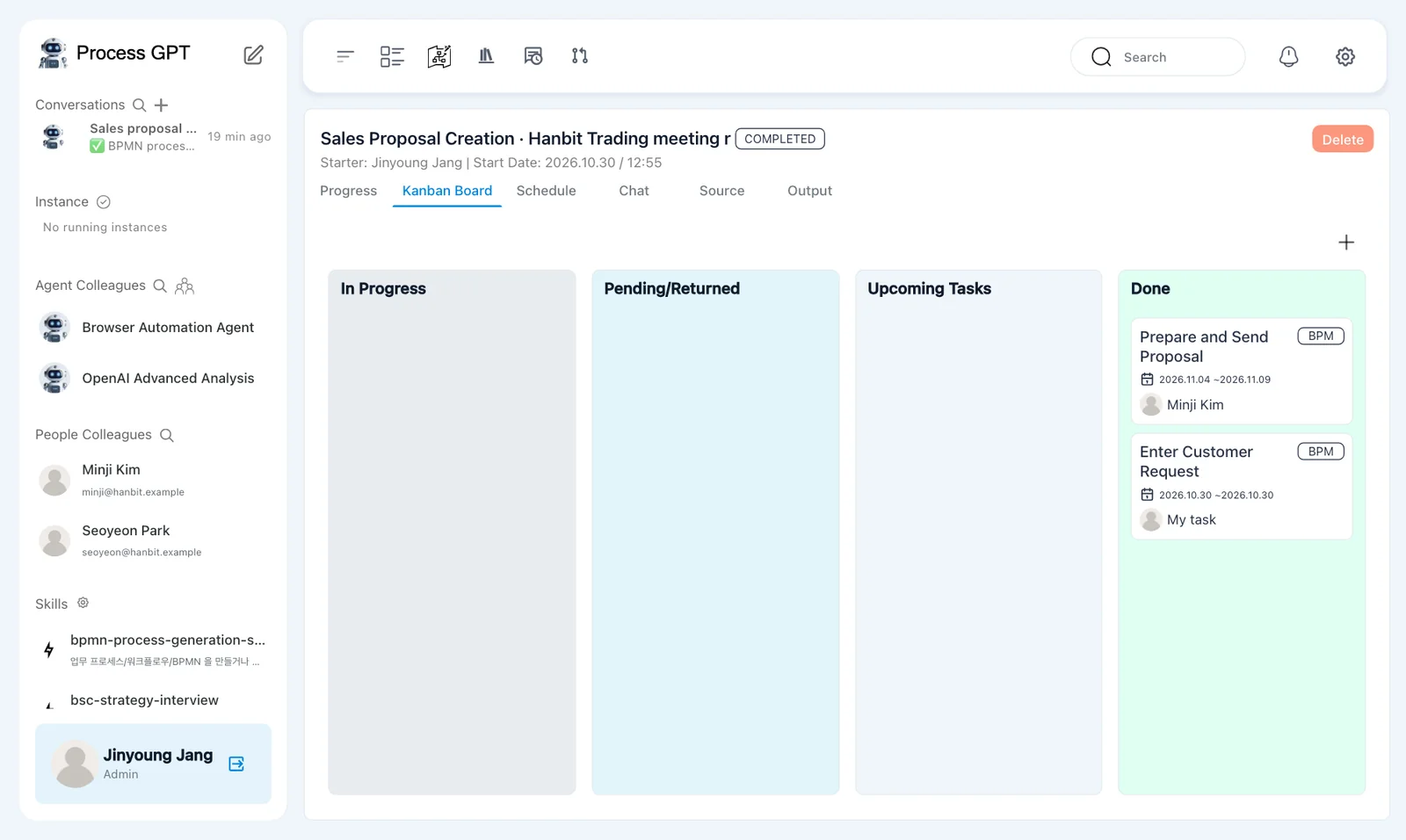Add a kanban item with plus icon
The height and width of the screenshot is (840, 1406).
pyautogui.click(x=1346, y=243)
